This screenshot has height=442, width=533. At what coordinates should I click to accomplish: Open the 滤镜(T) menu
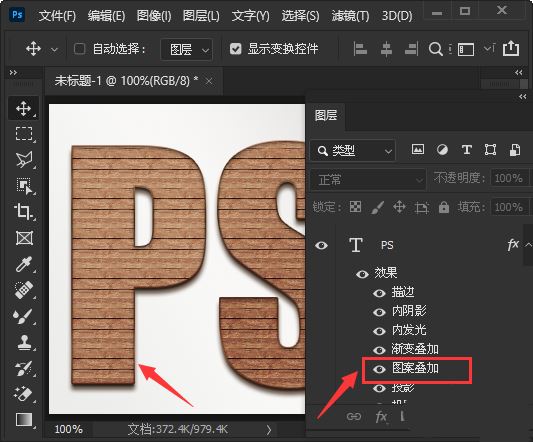click(x=350, y=16)
